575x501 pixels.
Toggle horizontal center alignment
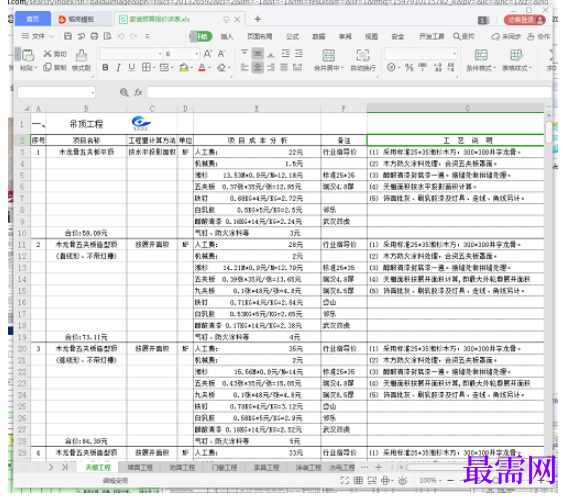pos(257,67)
